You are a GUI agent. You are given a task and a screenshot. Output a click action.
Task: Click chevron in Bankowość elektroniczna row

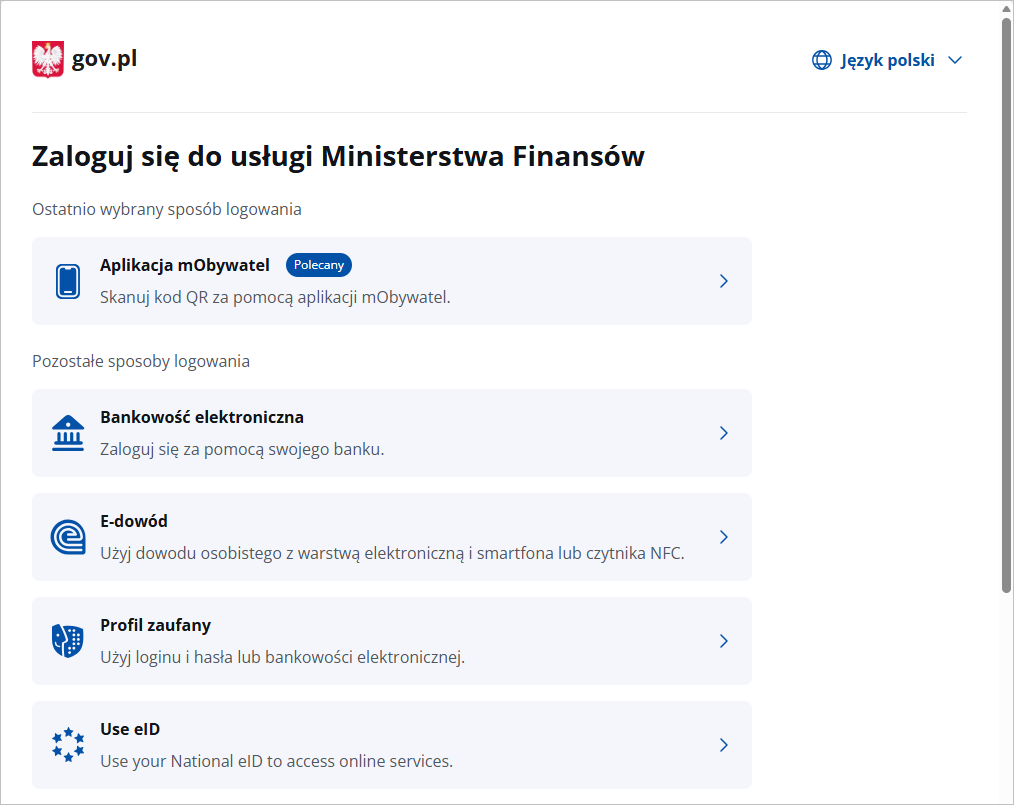pyautogui.click(x=724, y=433)
